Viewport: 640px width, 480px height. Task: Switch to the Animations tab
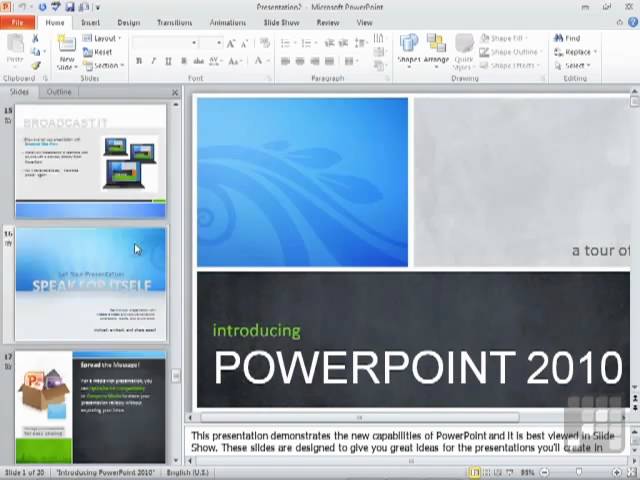pos(228,22)
